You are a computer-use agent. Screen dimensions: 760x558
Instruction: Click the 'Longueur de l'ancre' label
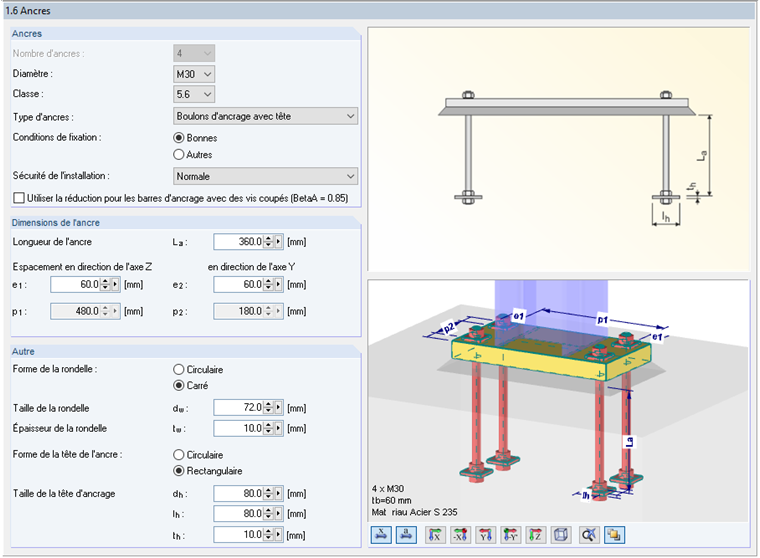[52, 241]
